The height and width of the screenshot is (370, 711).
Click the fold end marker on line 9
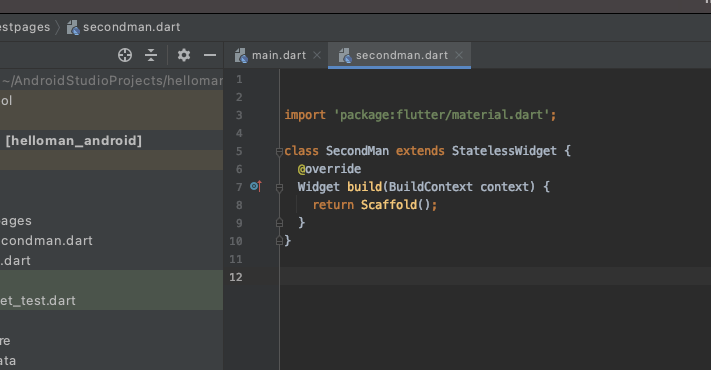click(x=279, y=223)
